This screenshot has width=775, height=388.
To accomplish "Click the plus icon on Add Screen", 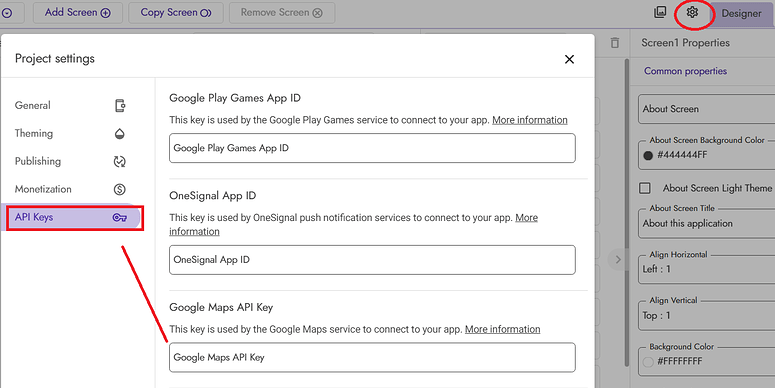I will pos(105,13).
